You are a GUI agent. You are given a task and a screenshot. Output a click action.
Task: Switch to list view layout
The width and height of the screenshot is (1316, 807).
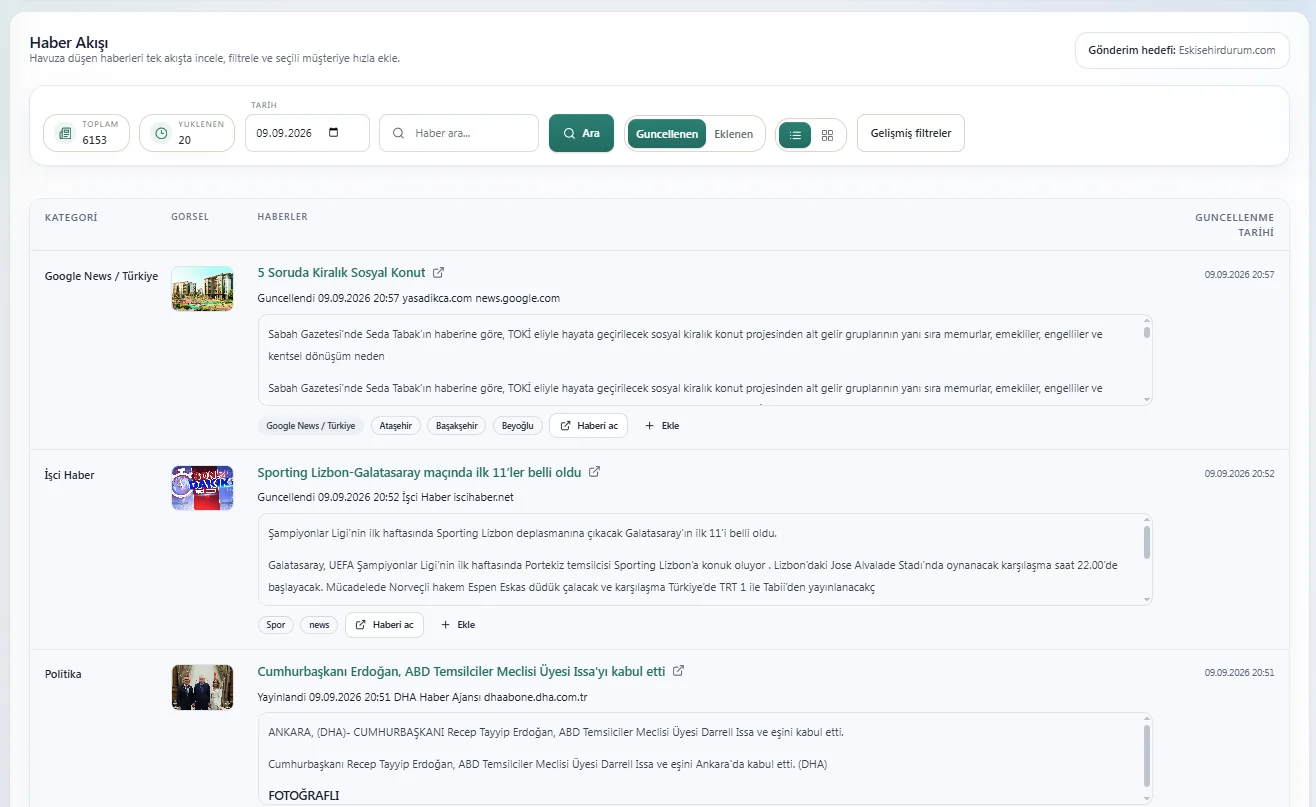(795, 135)
